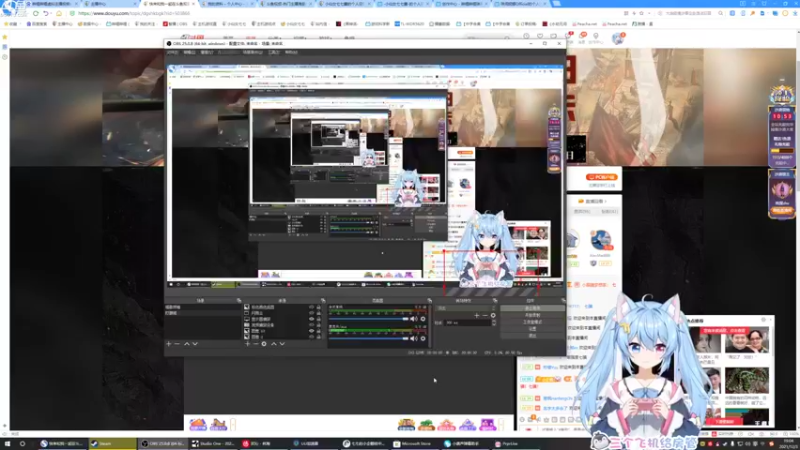The image size is (800, 450).
Task: Adjust second mixer channel volume slider
Action: (x=368, y=338)
